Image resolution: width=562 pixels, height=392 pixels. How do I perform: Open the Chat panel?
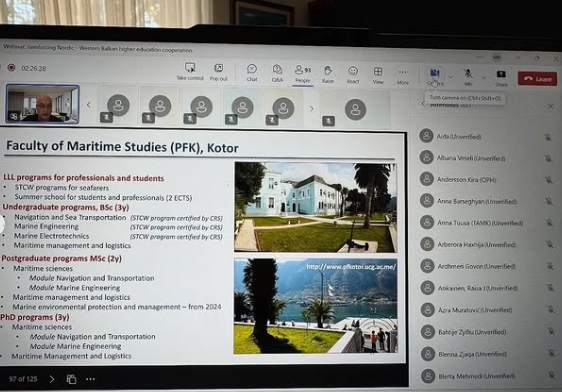(252, 72)
